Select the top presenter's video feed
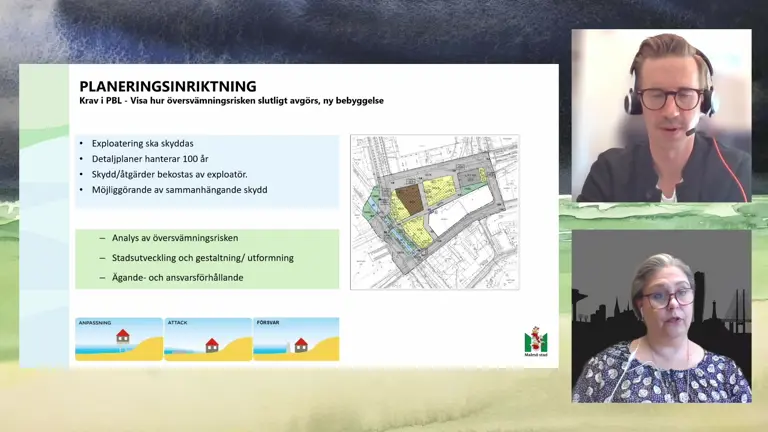Screen dimensions: 768x432 coord(661,115)
